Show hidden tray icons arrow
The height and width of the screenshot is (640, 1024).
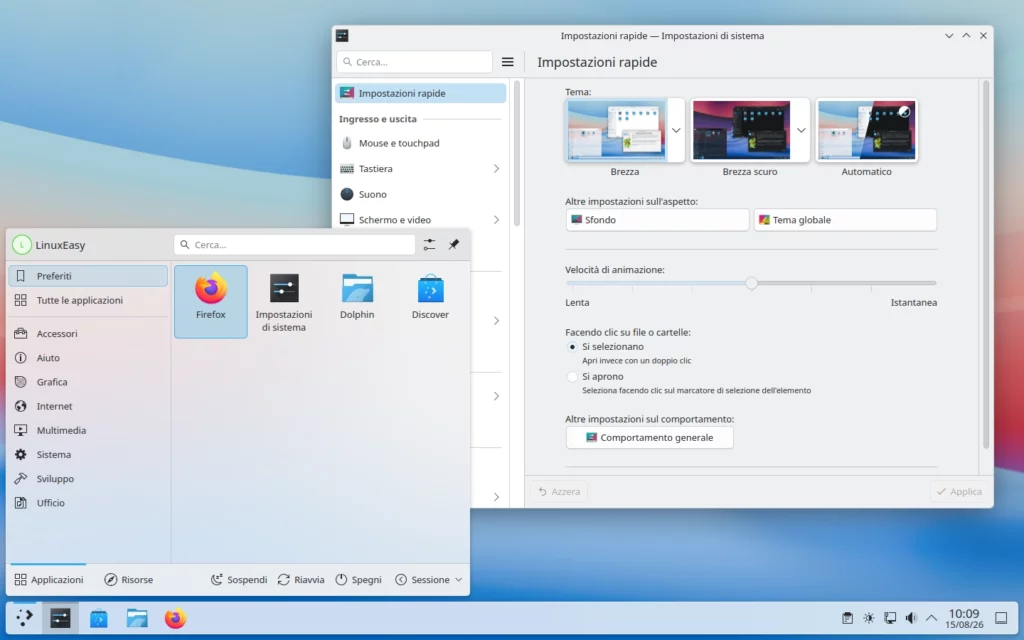[932, 618]
